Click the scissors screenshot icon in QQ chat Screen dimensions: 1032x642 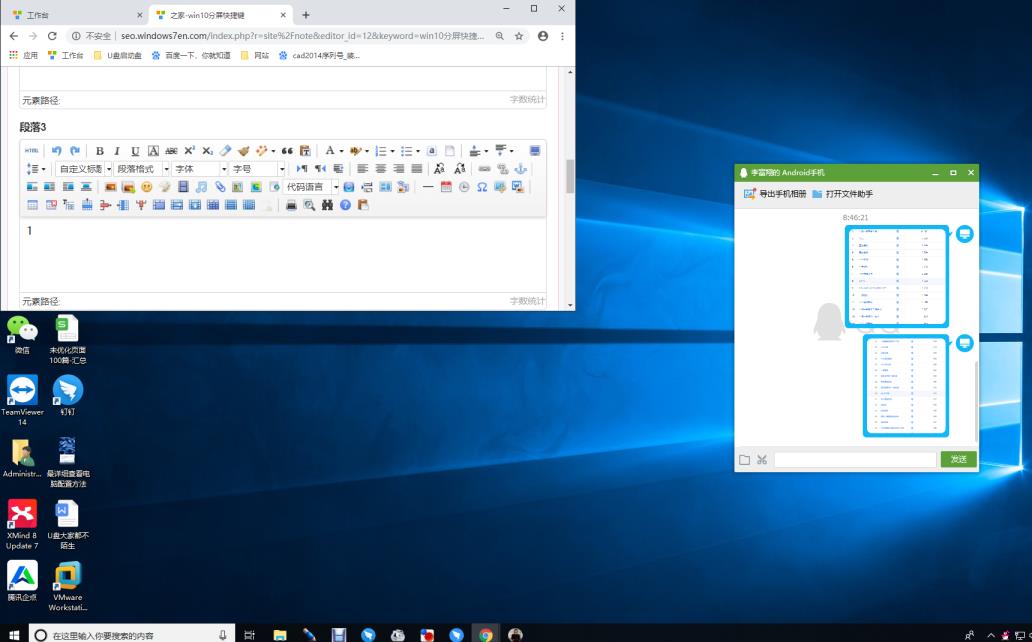click(762, 459)
